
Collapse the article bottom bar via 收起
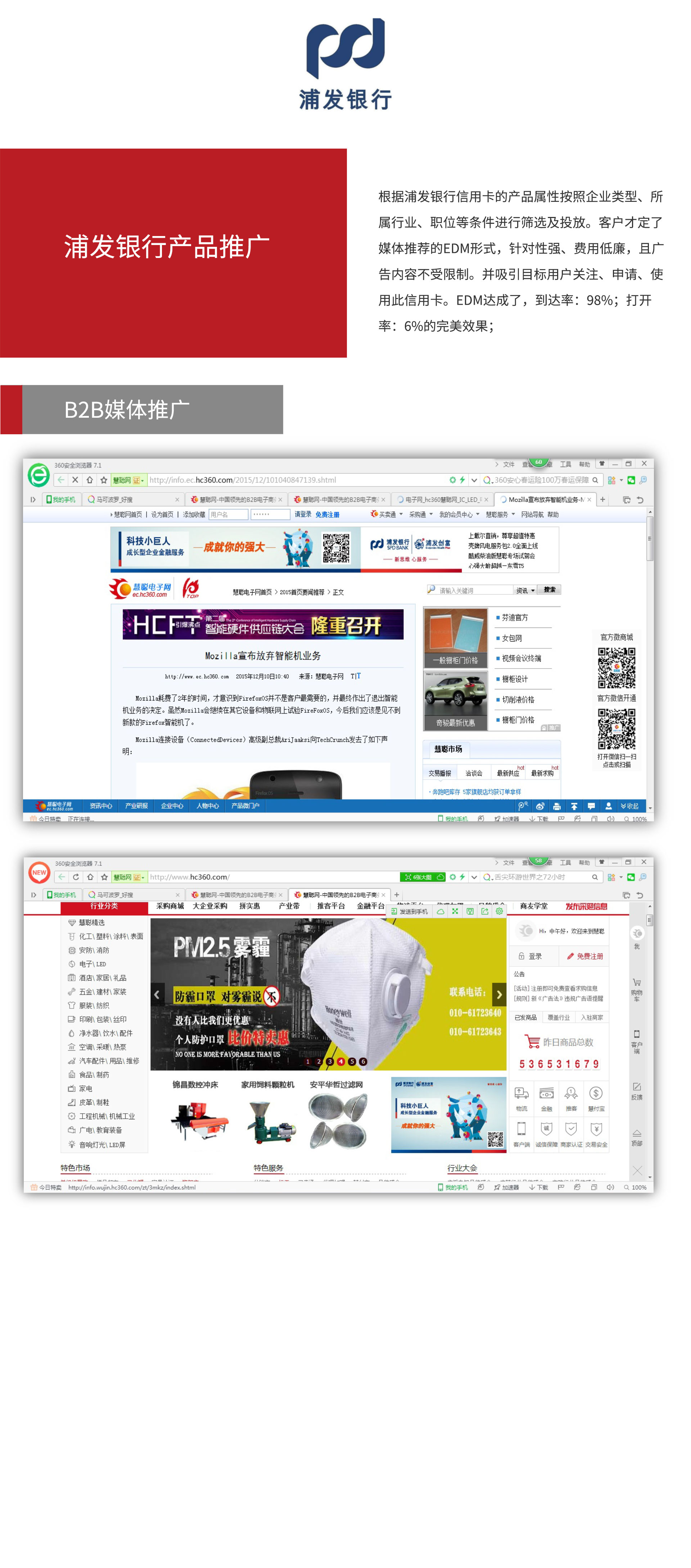[x=629, y=806]
